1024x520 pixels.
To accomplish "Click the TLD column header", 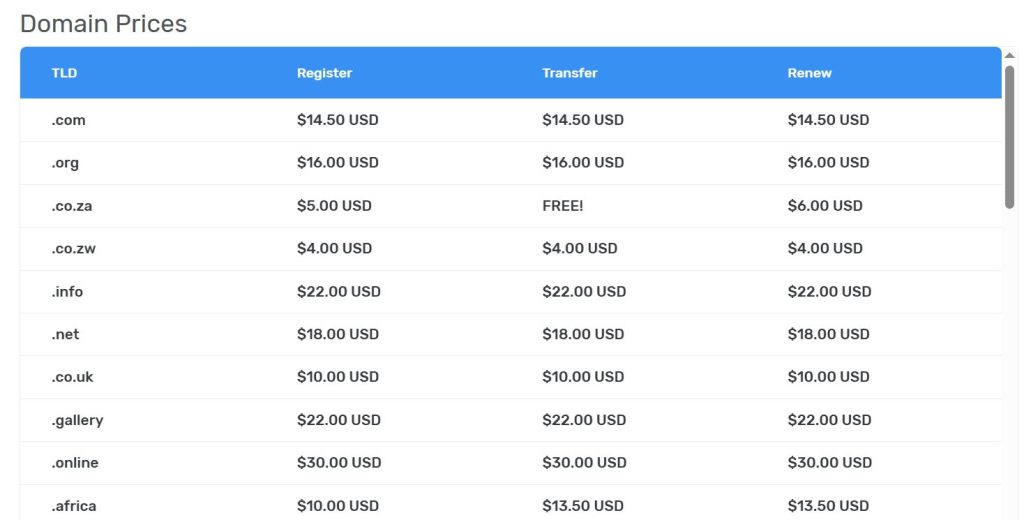I will 64,73.
